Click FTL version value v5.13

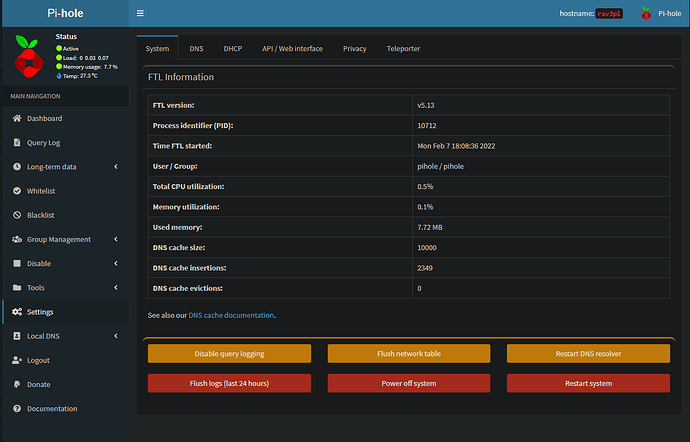(426, 105)
